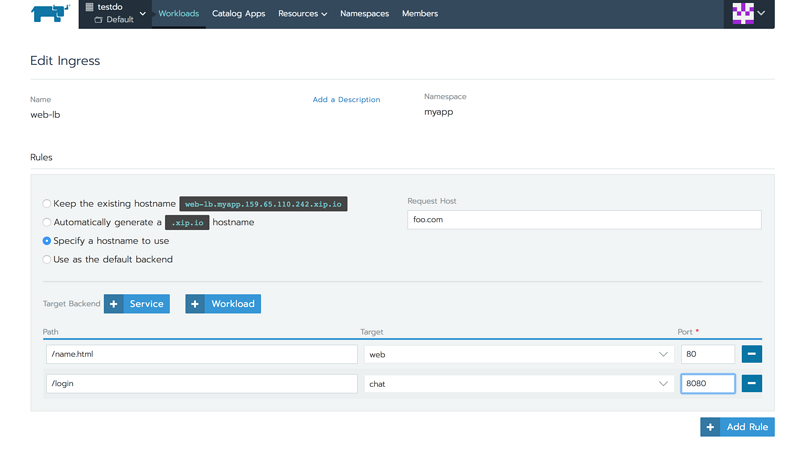Edit the port 8080 field
The height and width of the screenshot is (451, 800).
pos(708,384)
